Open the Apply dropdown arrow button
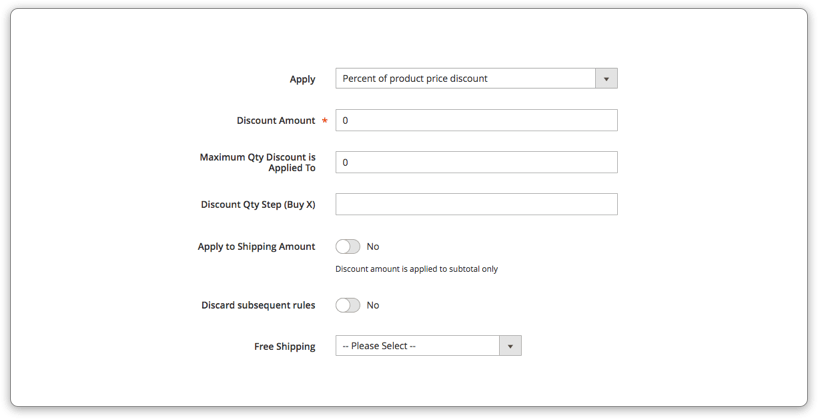Screen dimensions: 818x419 pyautogui.click(x=606, y=79)
